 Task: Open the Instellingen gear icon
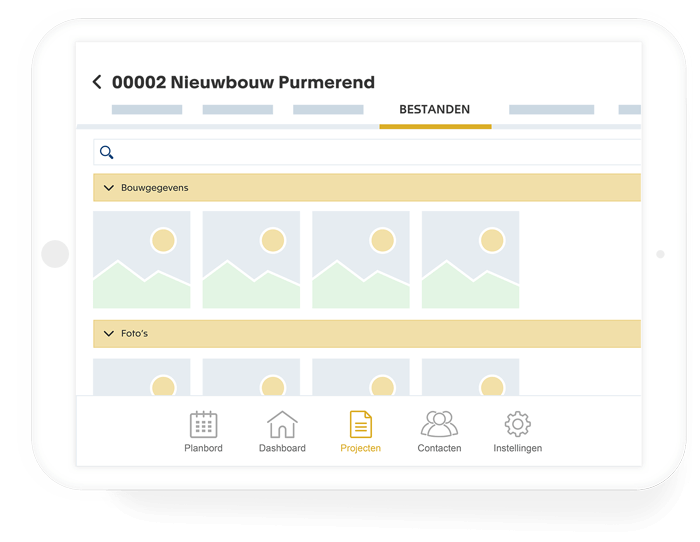coord(517,425)
